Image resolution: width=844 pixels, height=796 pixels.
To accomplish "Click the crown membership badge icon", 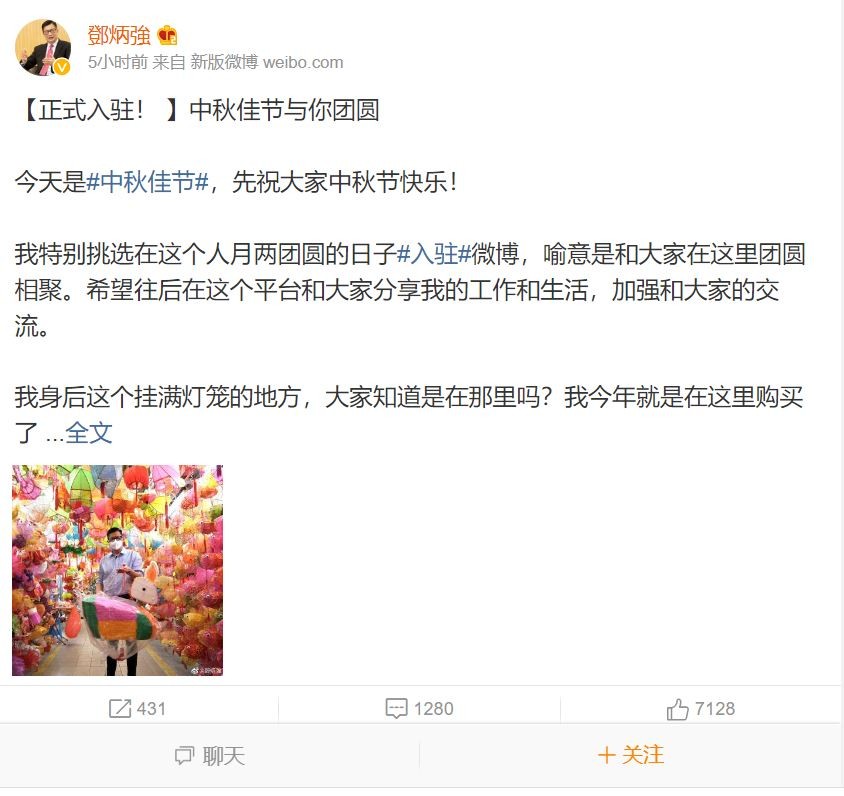I will click(167, 36).
